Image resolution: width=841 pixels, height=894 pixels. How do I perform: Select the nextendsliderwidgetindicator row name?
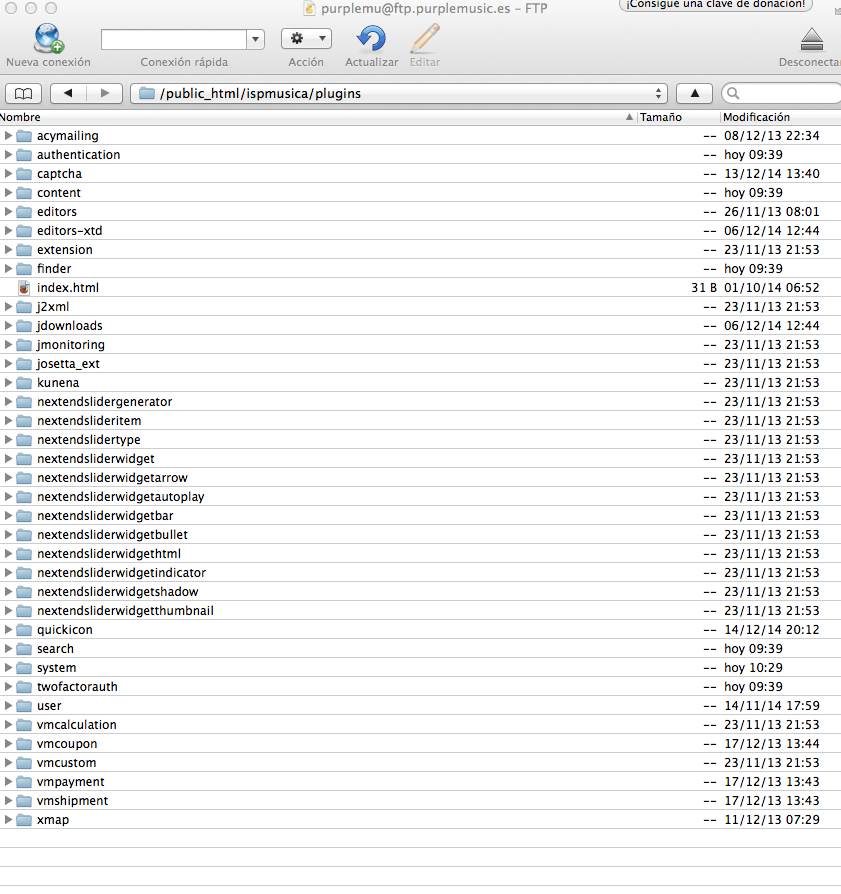(x=121, y=572)
